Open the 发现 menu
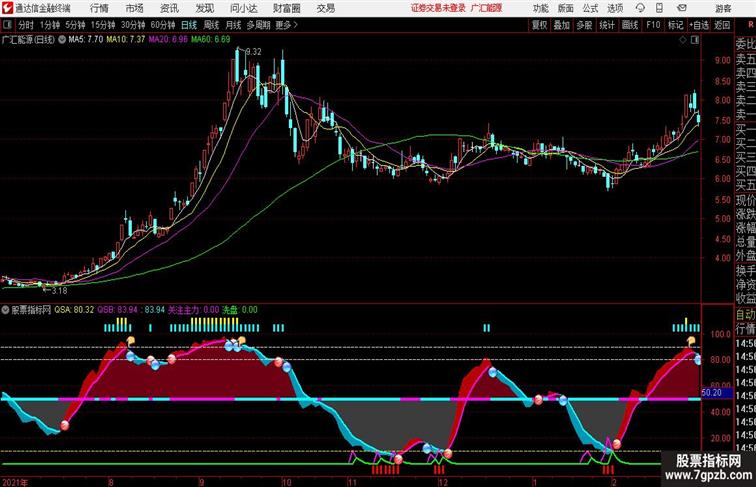This screenshot has width=756, height=487. pyautogui.click(x=204, y=8)
